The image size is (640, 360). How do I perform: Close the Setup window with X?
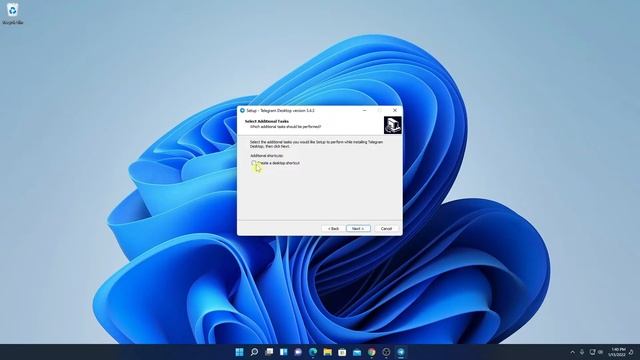[395, 110]
